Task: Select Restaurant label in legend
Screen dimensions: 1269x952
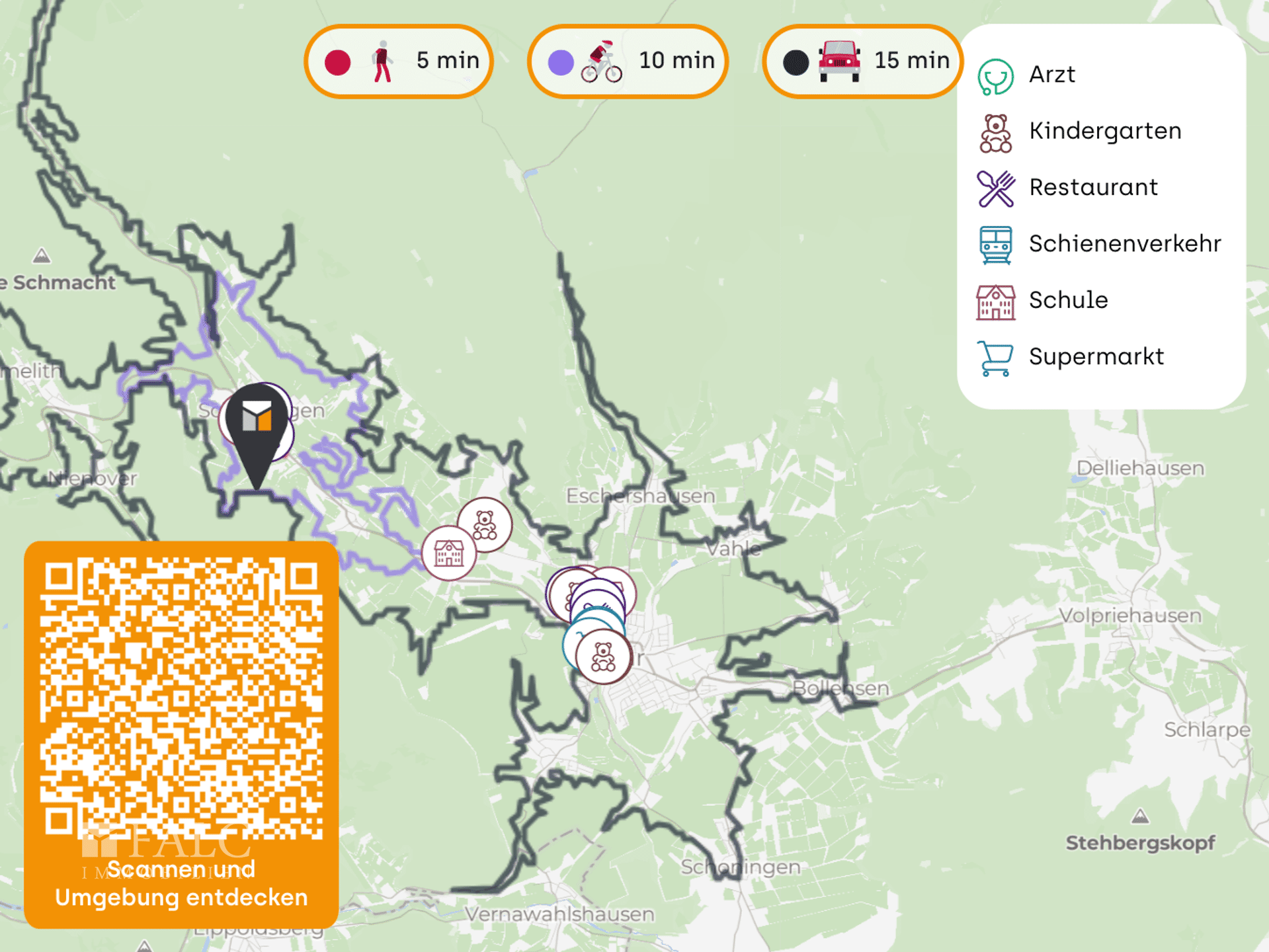Action: (x=1093, y=187)
